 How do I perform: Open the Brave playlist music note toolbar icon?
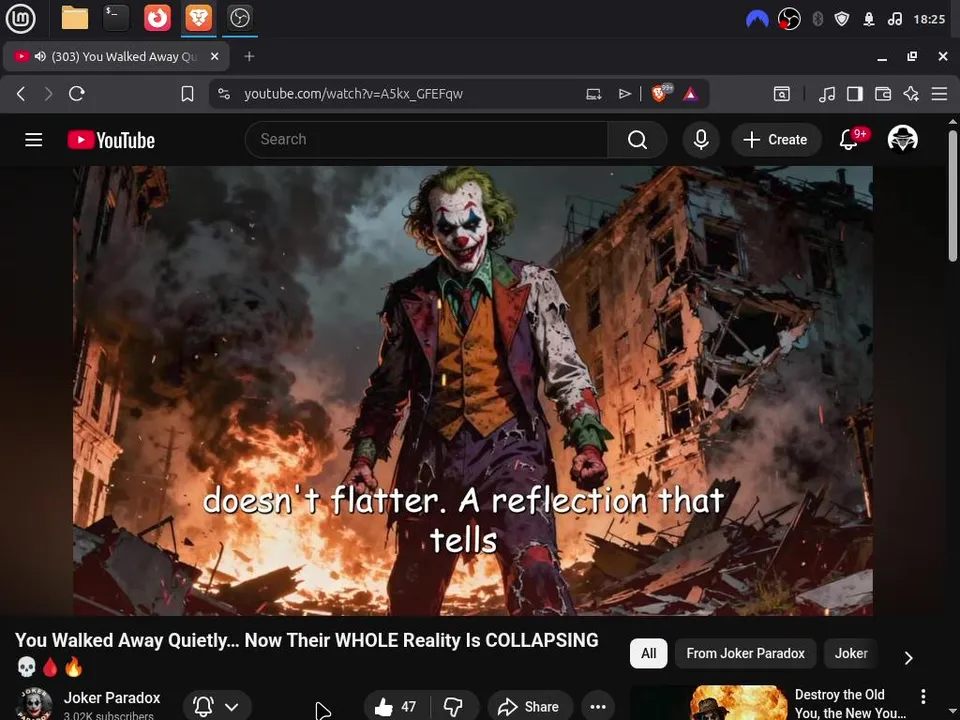pyautogui.click(x=827, y=94)
